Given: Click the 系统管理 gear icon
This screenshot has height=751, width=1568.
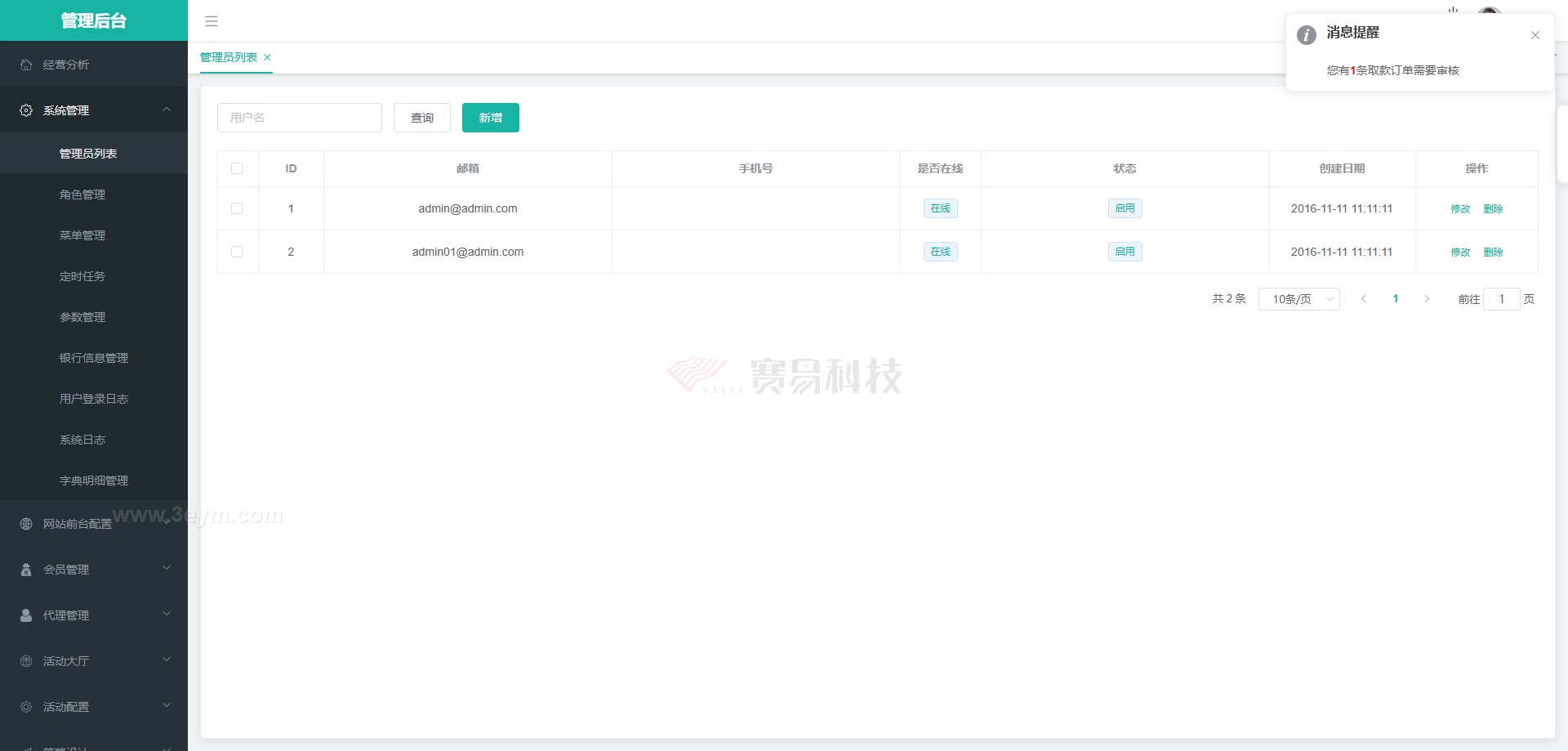Looking at the screenshot, I should tap(26, 110).
